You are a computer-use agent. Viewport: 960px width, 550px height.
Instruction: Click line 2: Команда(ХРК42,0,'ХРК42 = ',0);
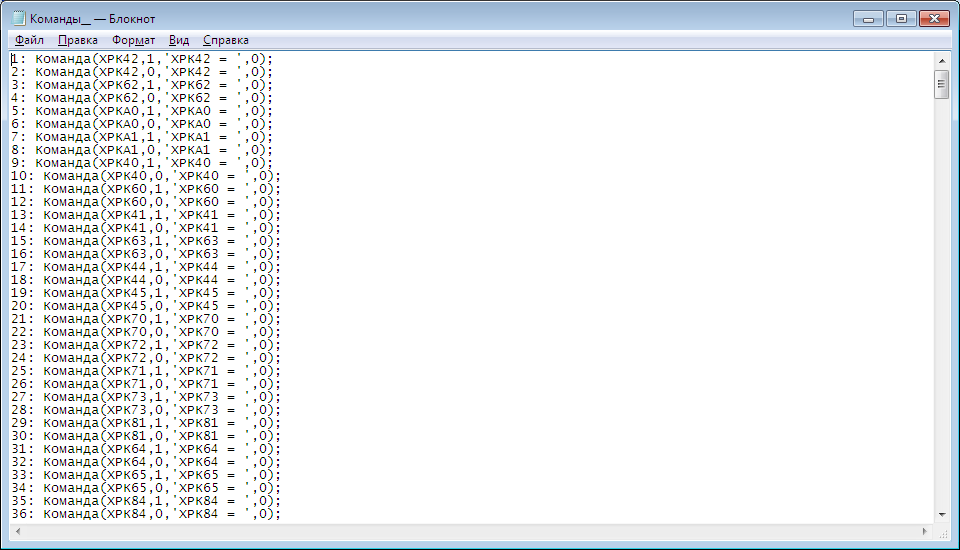(141, 72)
